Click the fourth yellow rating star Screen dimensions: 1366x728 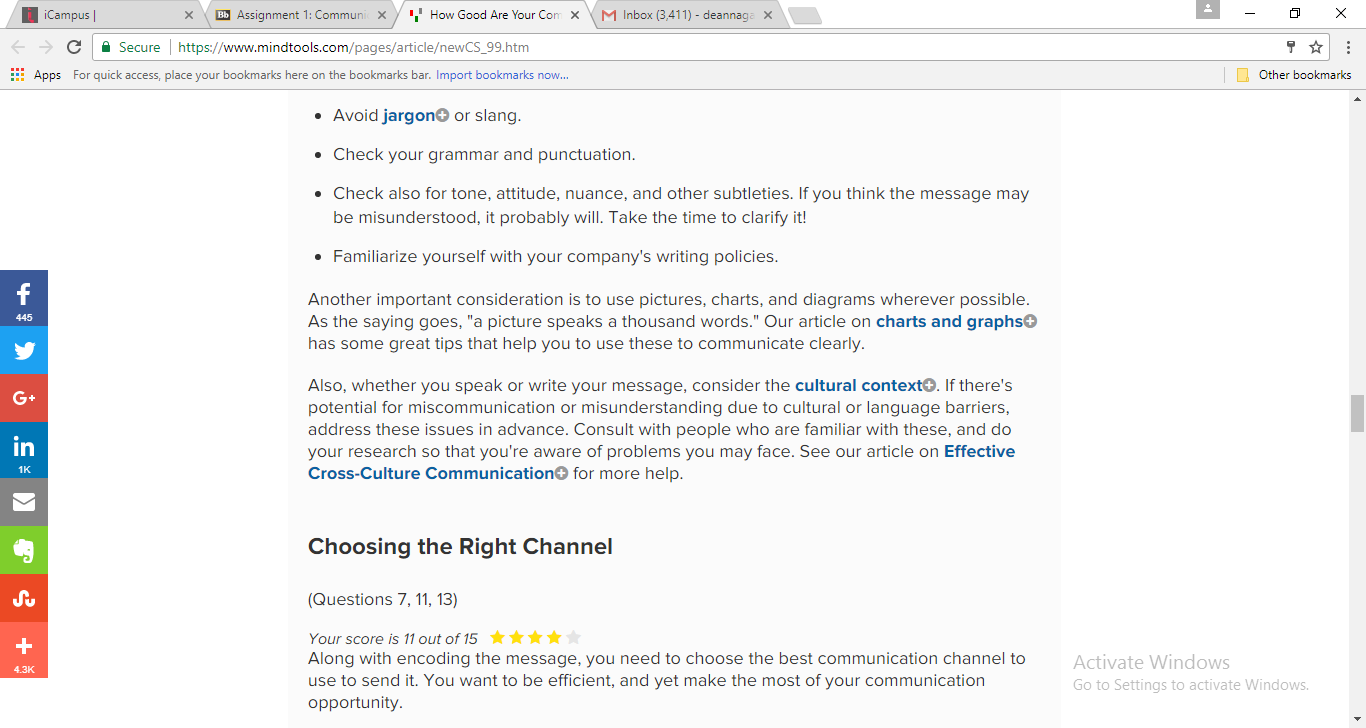pos(554,638)
